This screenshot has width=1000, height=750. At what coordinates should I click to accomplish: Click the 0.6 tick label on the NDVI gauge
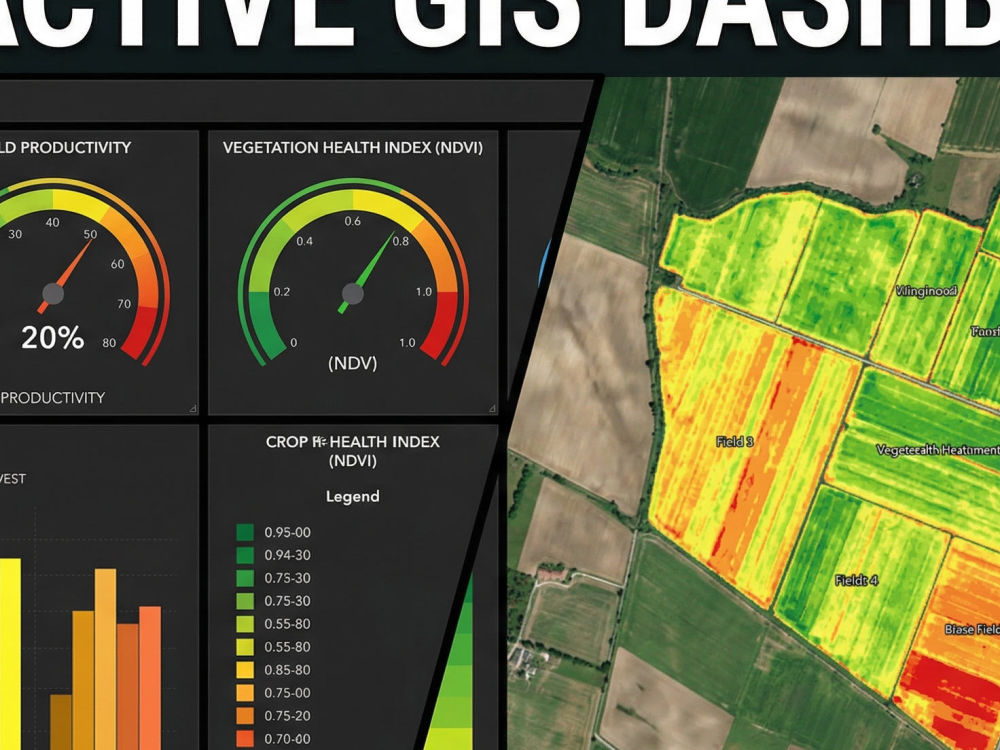(x=353, y=221)
